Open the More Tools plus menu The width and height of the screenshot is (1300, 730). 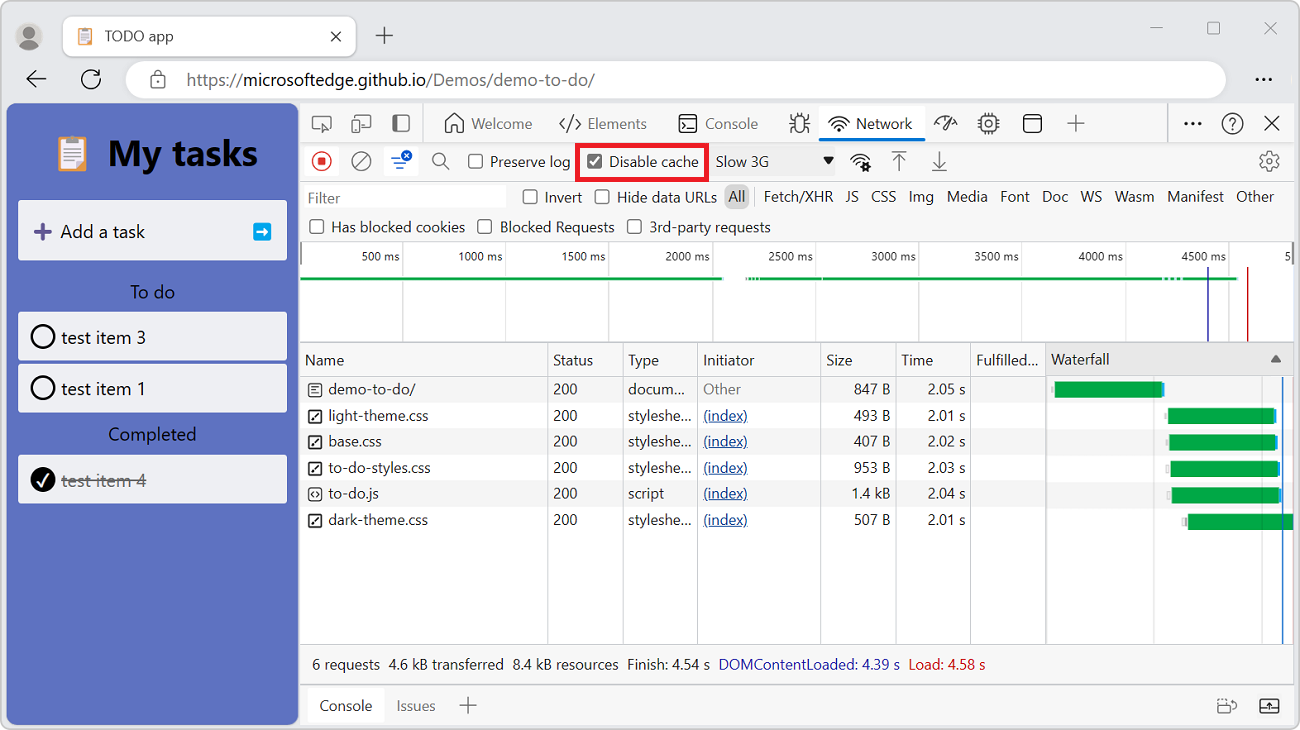click(x=1076, y=123)
